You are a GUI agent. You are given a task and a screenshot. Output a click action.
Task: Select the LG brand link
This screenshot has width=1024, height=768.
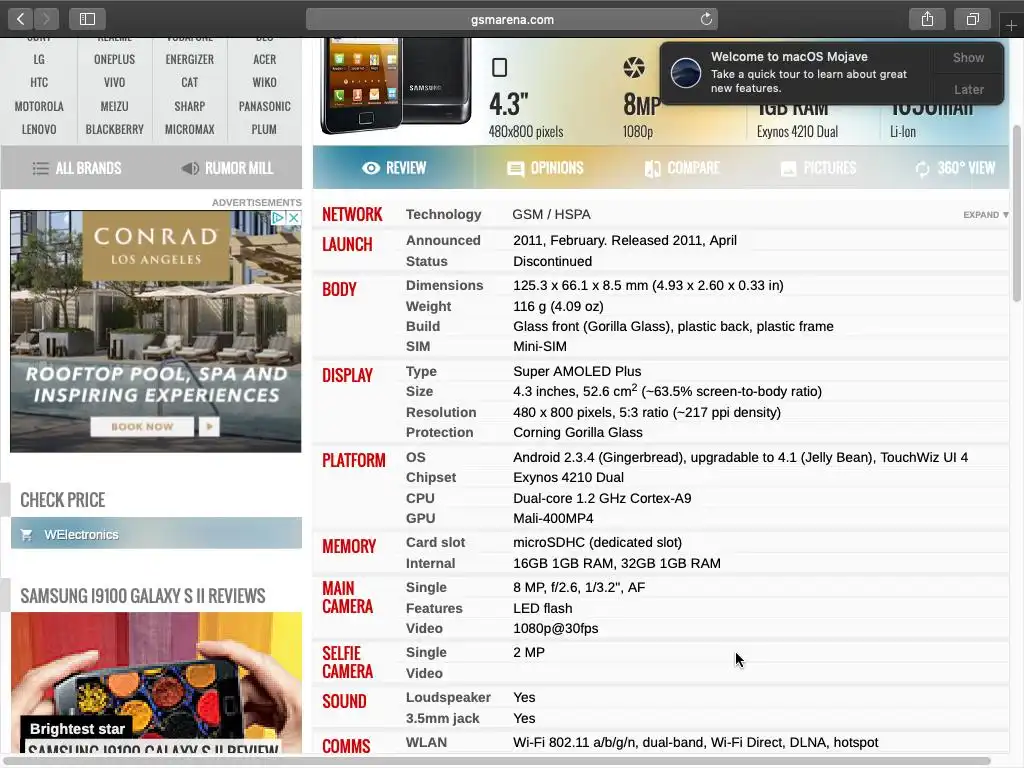(x=39, y=59)
